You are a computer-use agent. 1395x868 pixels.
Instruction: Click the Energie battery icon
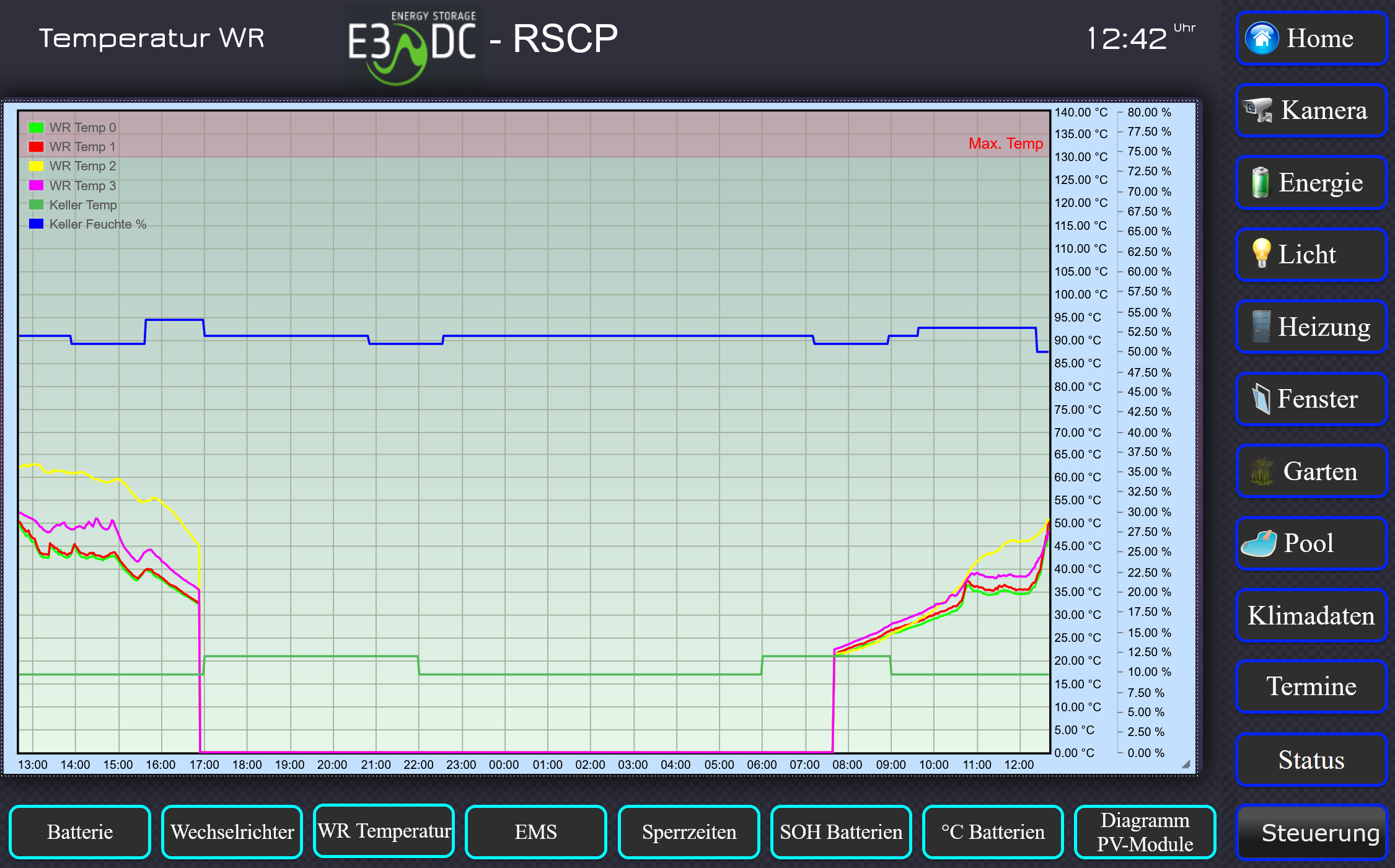click(x=1259, y=182)
